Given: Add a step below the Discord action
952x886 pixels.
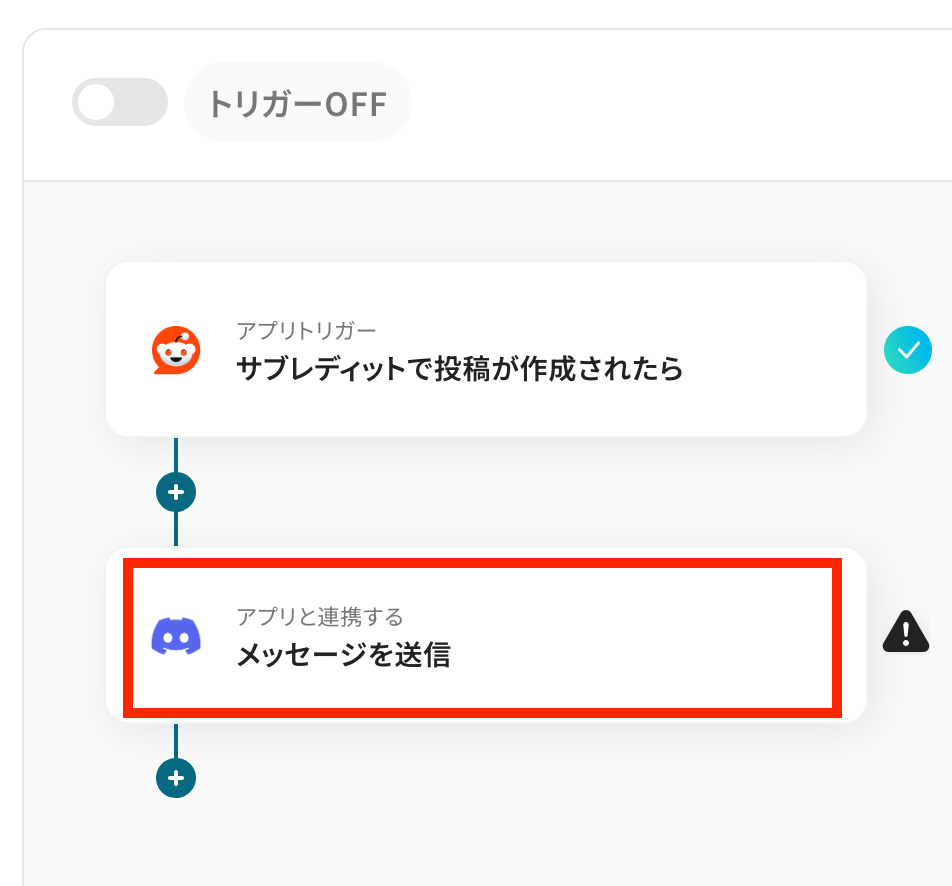Looking at the screenshot, I should point(176,777).
